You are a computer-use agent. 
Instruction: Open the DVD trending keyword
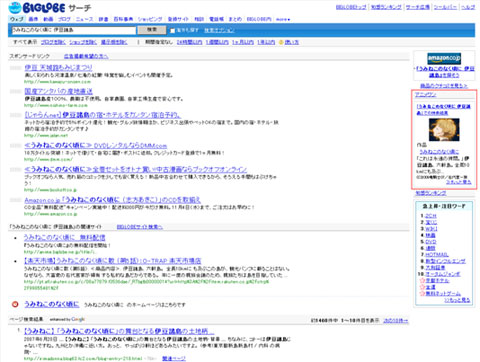(431, 242)
